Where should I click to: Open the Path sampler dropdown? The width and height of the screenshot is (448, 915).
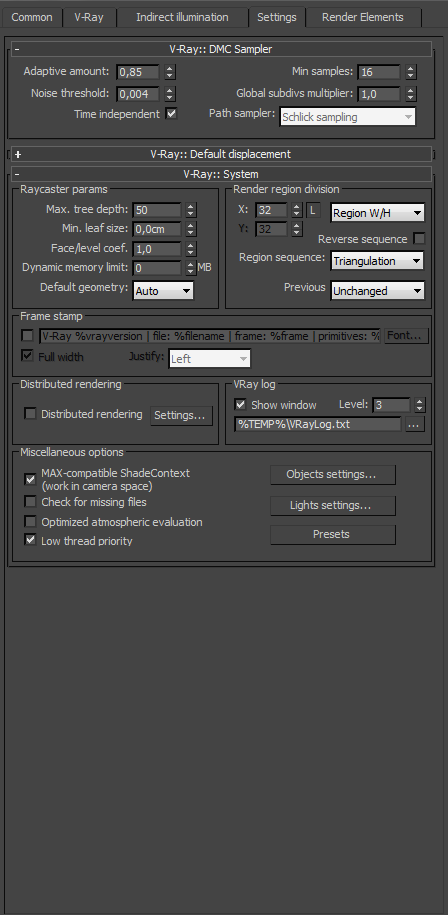click(348, 117)
